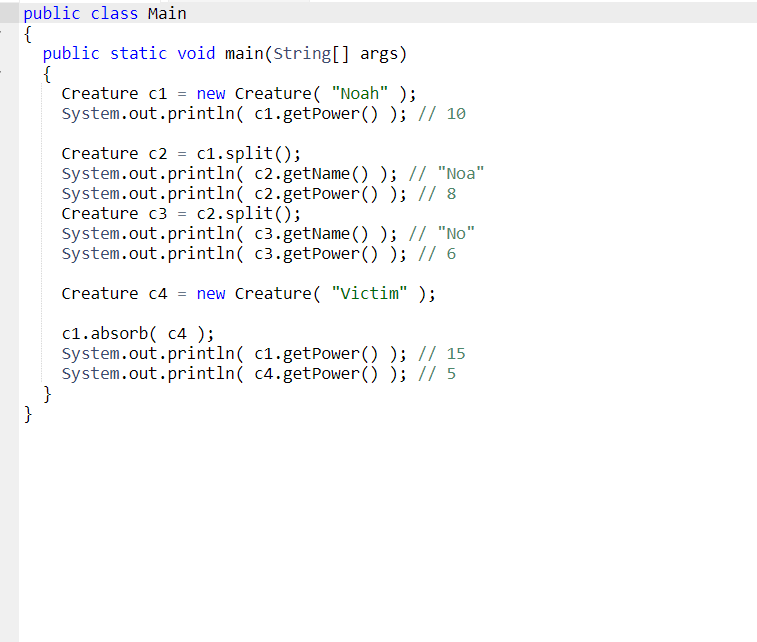Image resolution: width=757 pixels, height=642 pixels.
Task: Click 'c2.split()' call
Action: [x=244, y=214]
